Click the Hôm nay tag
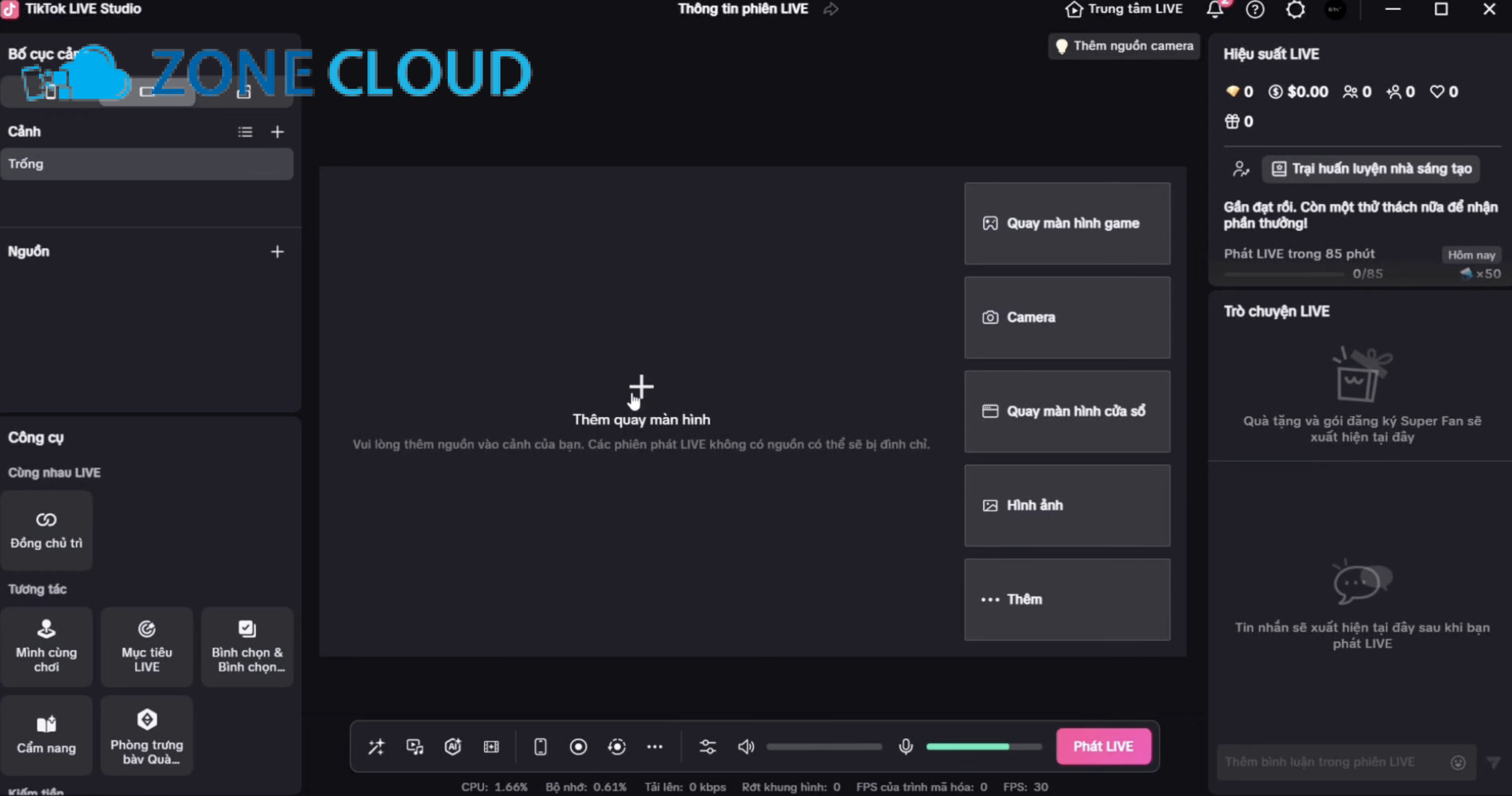Image resolution: width=1512 pixels, height=796 pixels. point(1471,255)
